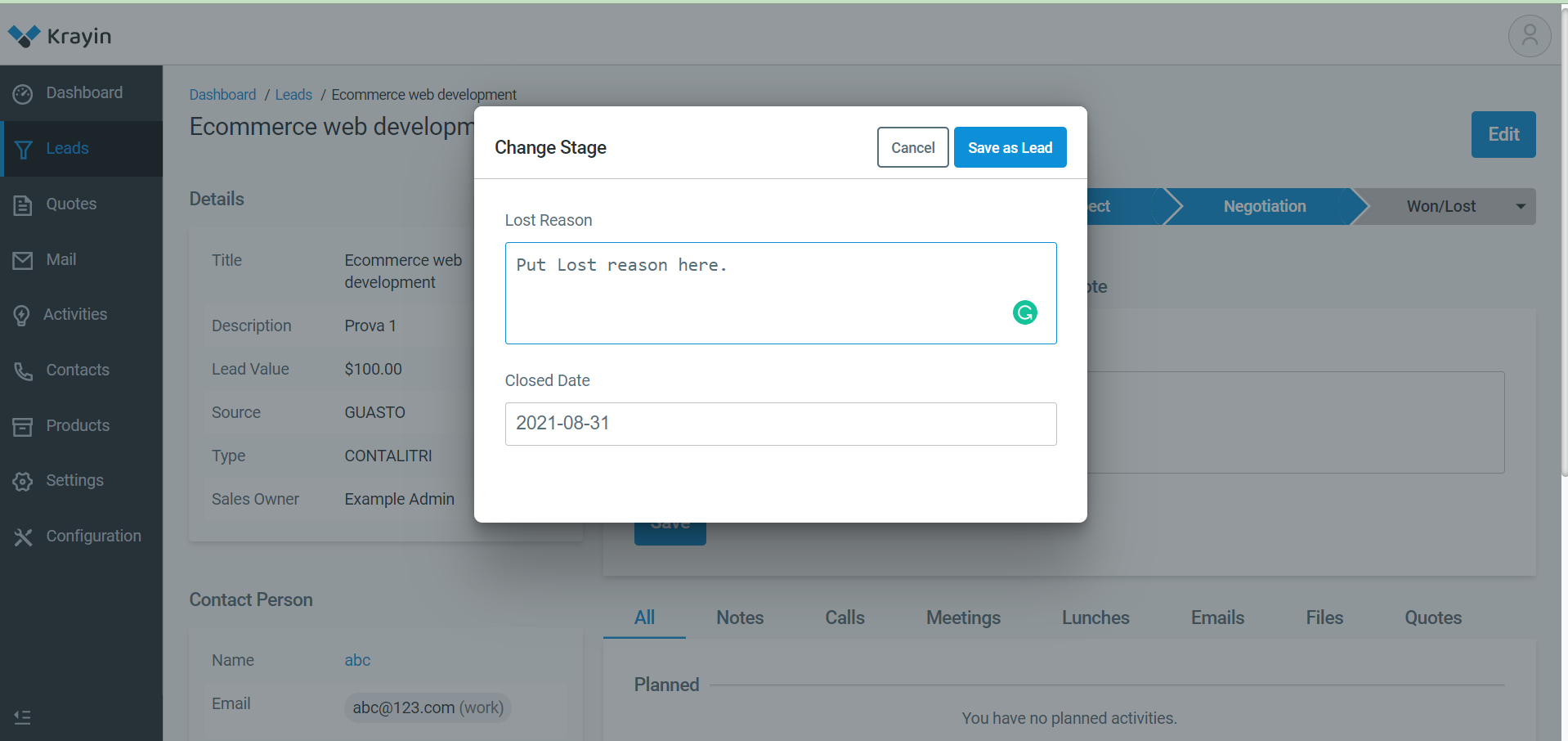Switch to the Notes tab
The image size is (1568, 741).
[739, 617]
